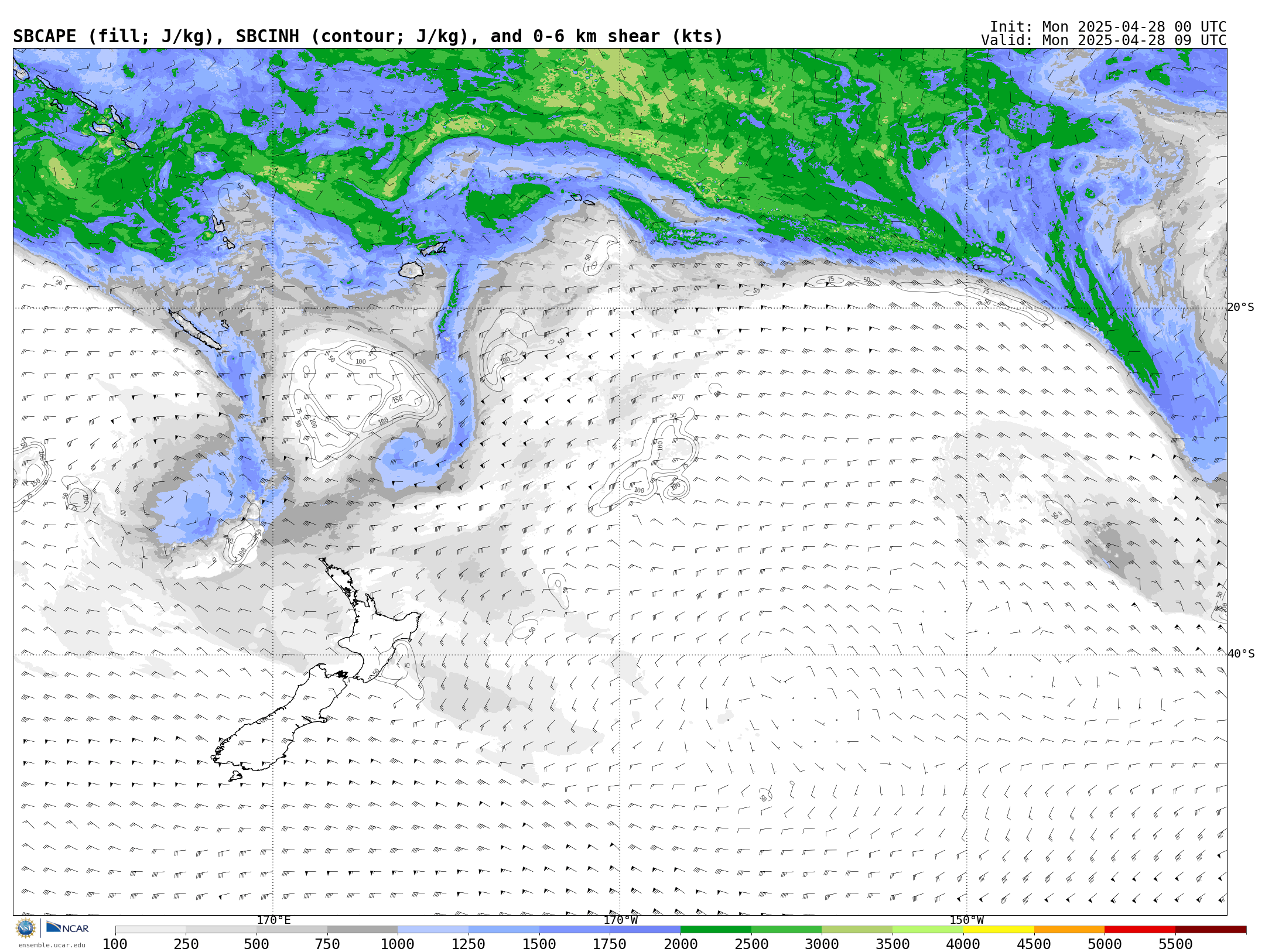Click the colorbar label 1000
The image size is (1265, 952).
[x=398, y=944]
